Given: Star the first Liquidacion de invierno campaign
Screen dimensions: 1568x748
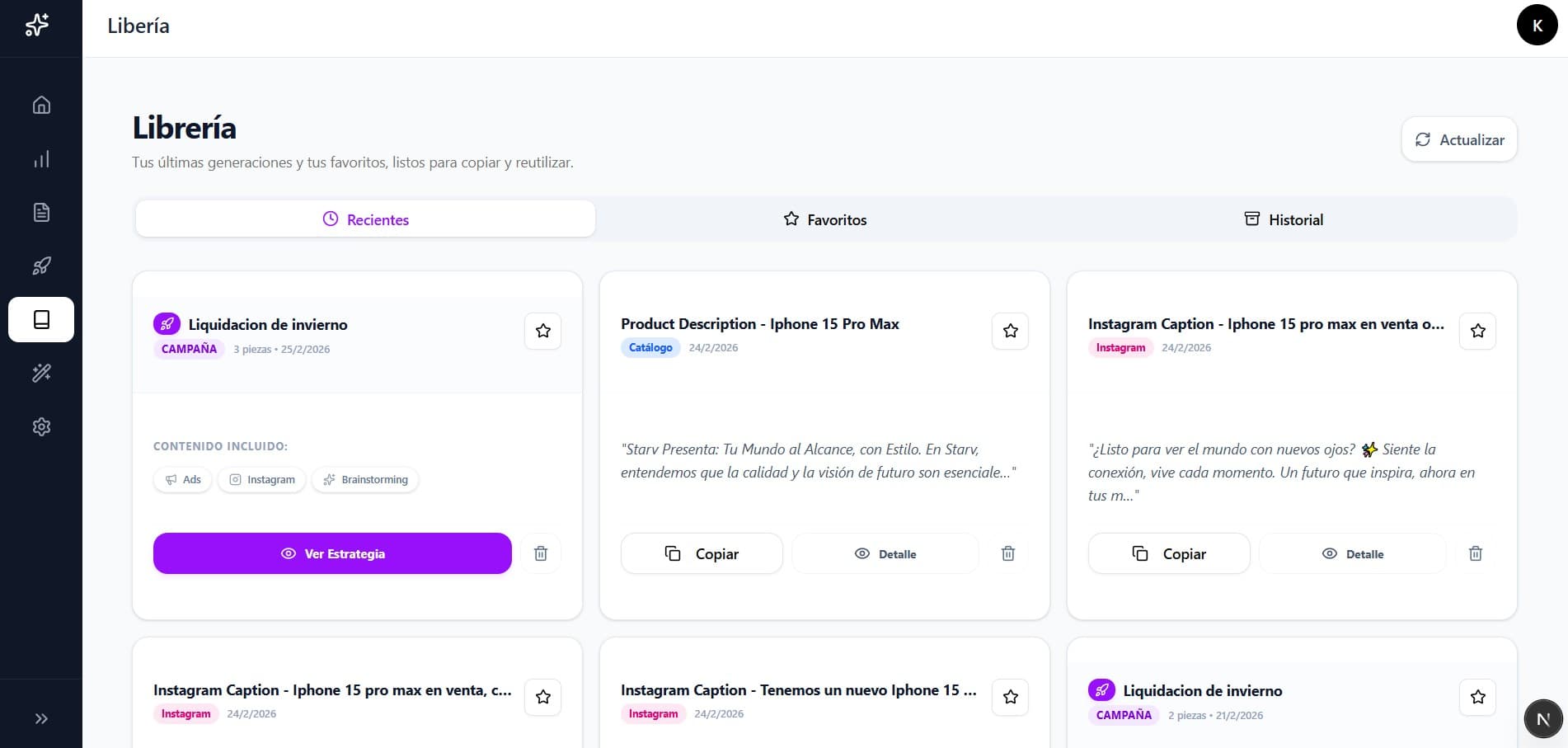Looking at the screenshot, I should click(542, 331).
